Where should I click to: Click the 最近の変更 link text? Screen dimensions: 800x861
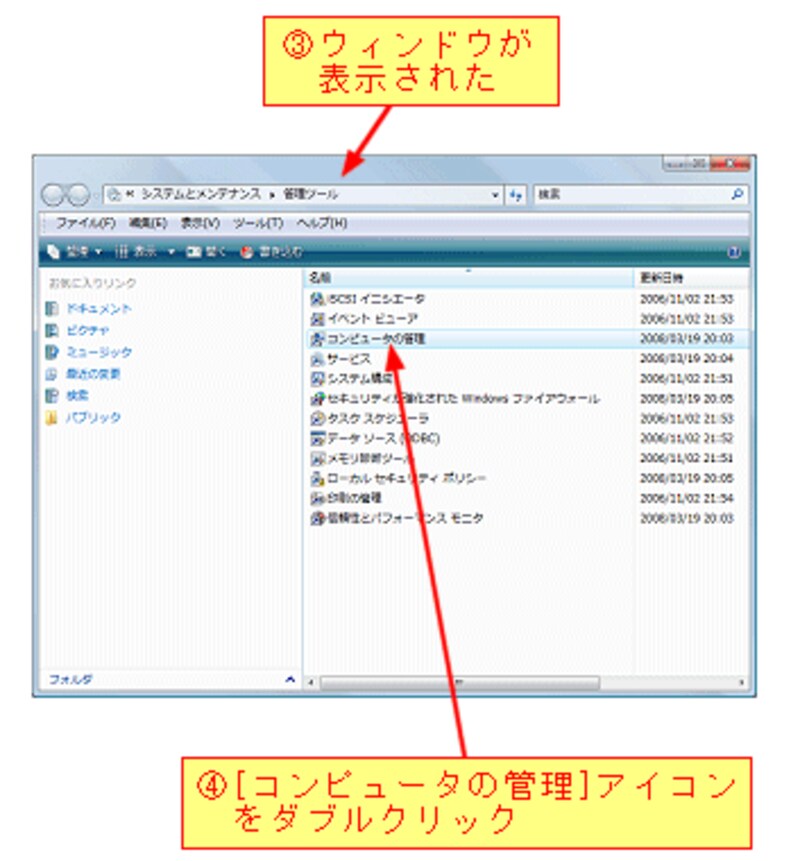[93, 374]
